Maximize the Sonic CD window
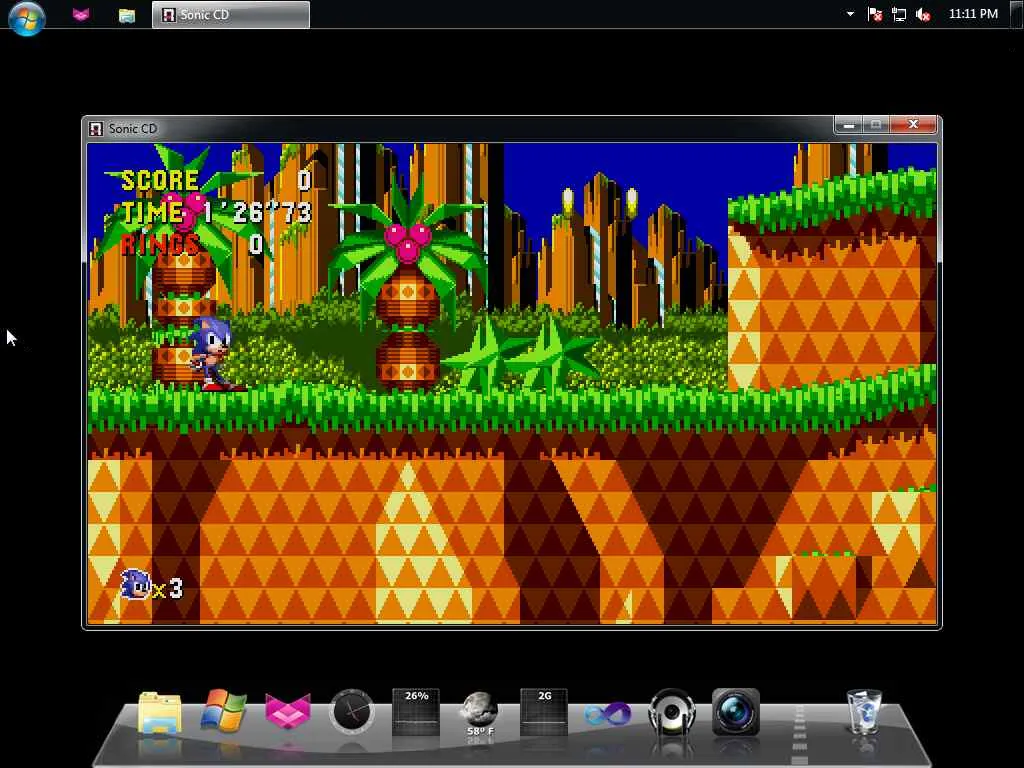Viewport: 1024px width, 768px height. [876, 125]
